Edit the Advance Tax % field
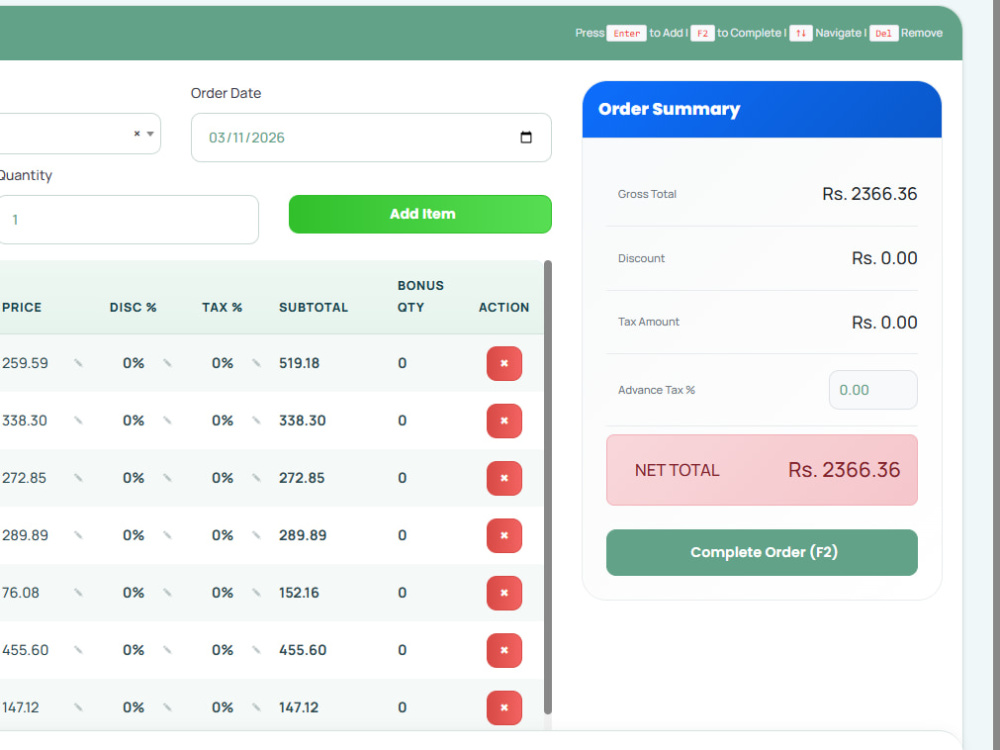 click(x=873, y=390)
